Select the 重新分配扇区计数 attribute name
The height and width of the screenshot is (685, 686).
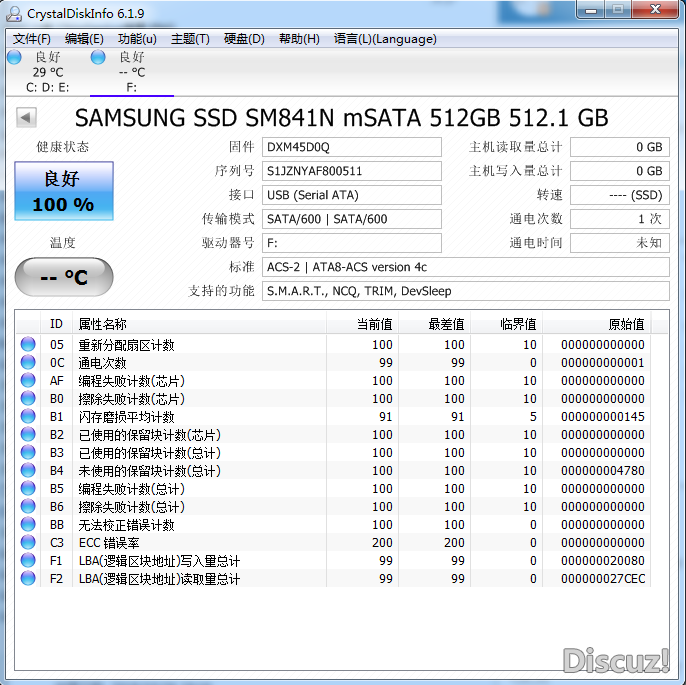tap(126, 345)
